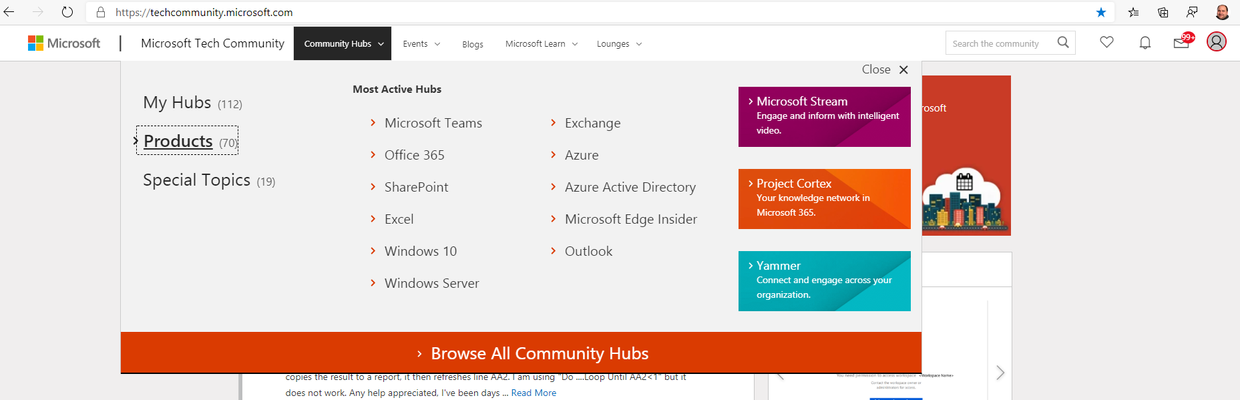Expand the Microsoft Learn dropdown
This screenshot has width=1240, height=400.
(x=541, y=44)
